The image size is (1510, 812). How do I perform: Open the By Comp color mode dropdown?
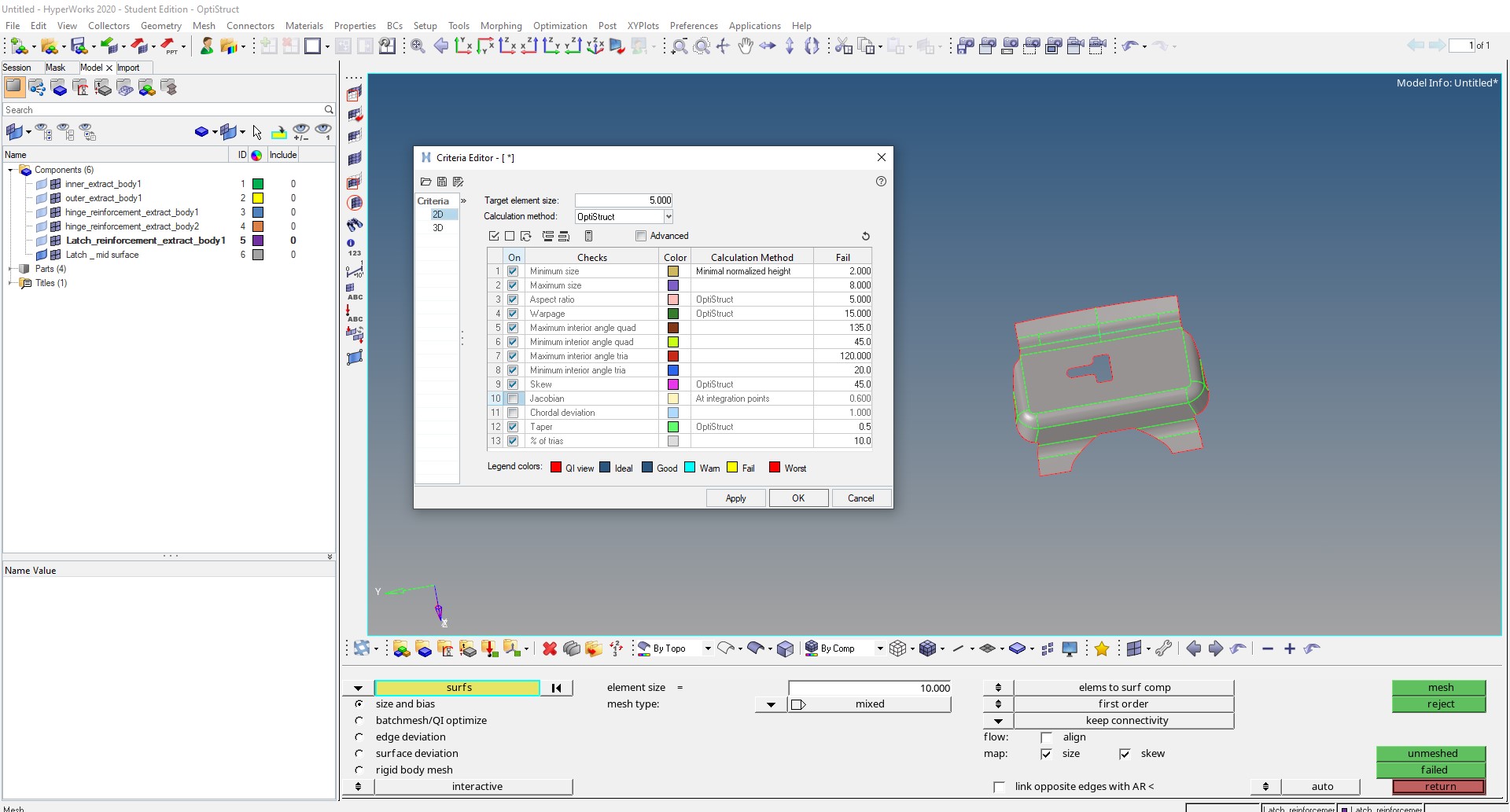[x=879, y=648]
